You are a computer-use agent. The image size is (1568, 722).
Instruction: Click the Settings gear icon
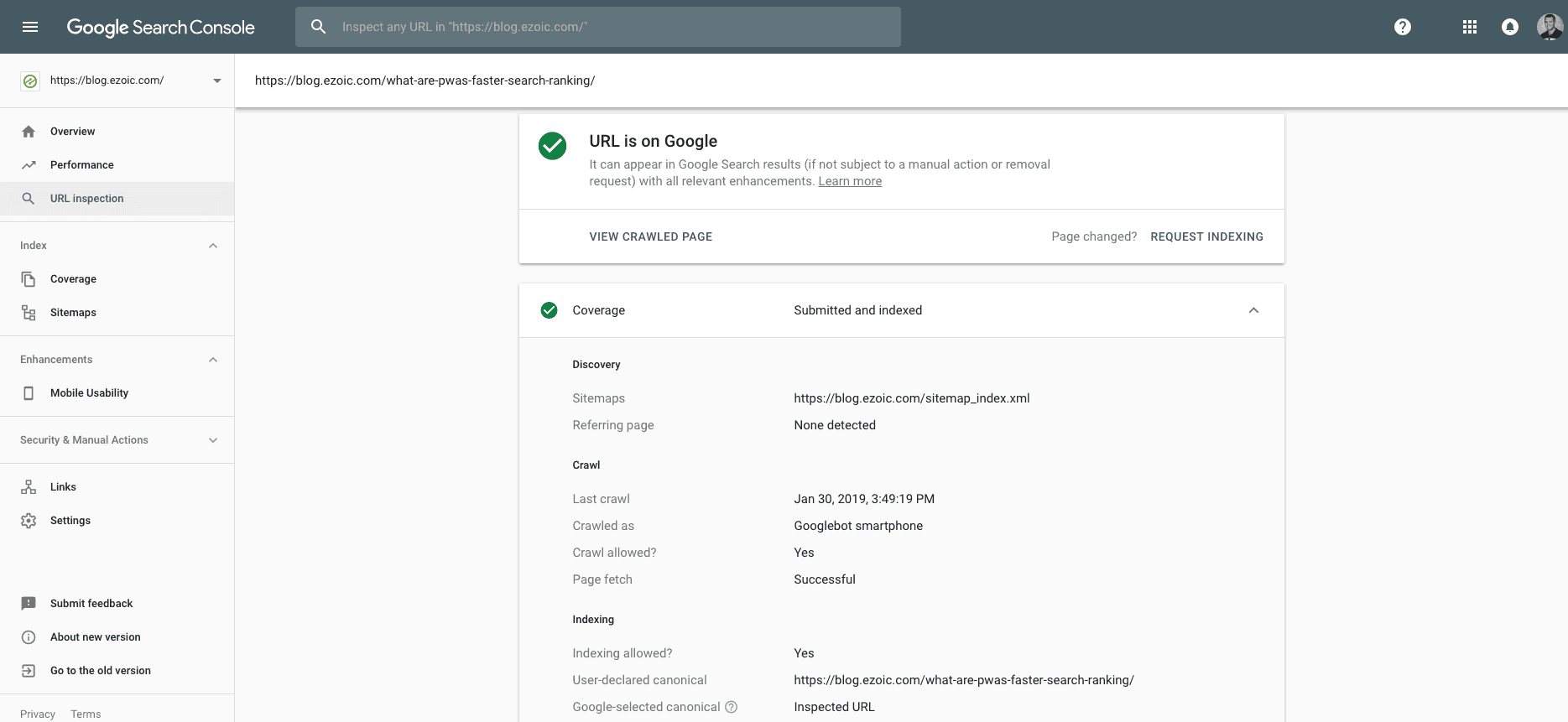click(29, 521)
